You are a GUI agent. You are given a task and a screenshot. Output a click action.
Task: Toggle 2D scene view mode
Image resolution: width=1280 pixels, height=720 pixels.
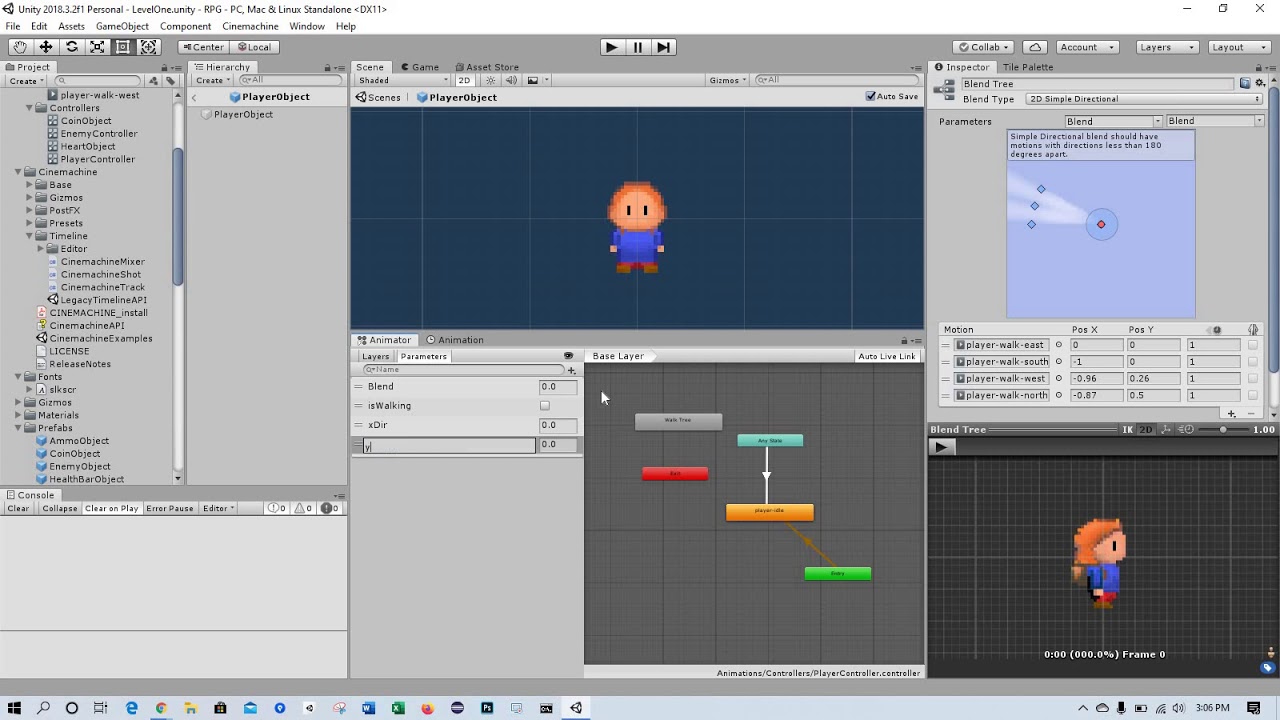click(x=464, y=80)
